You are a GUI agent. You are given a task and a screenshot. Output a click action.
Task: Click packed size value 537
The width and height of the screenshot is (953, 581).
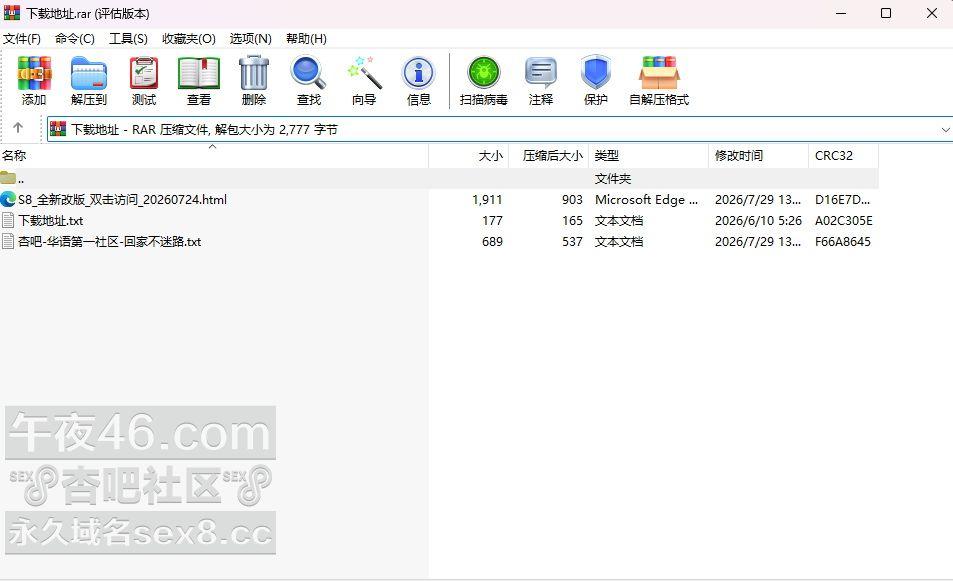coord(572,241)
